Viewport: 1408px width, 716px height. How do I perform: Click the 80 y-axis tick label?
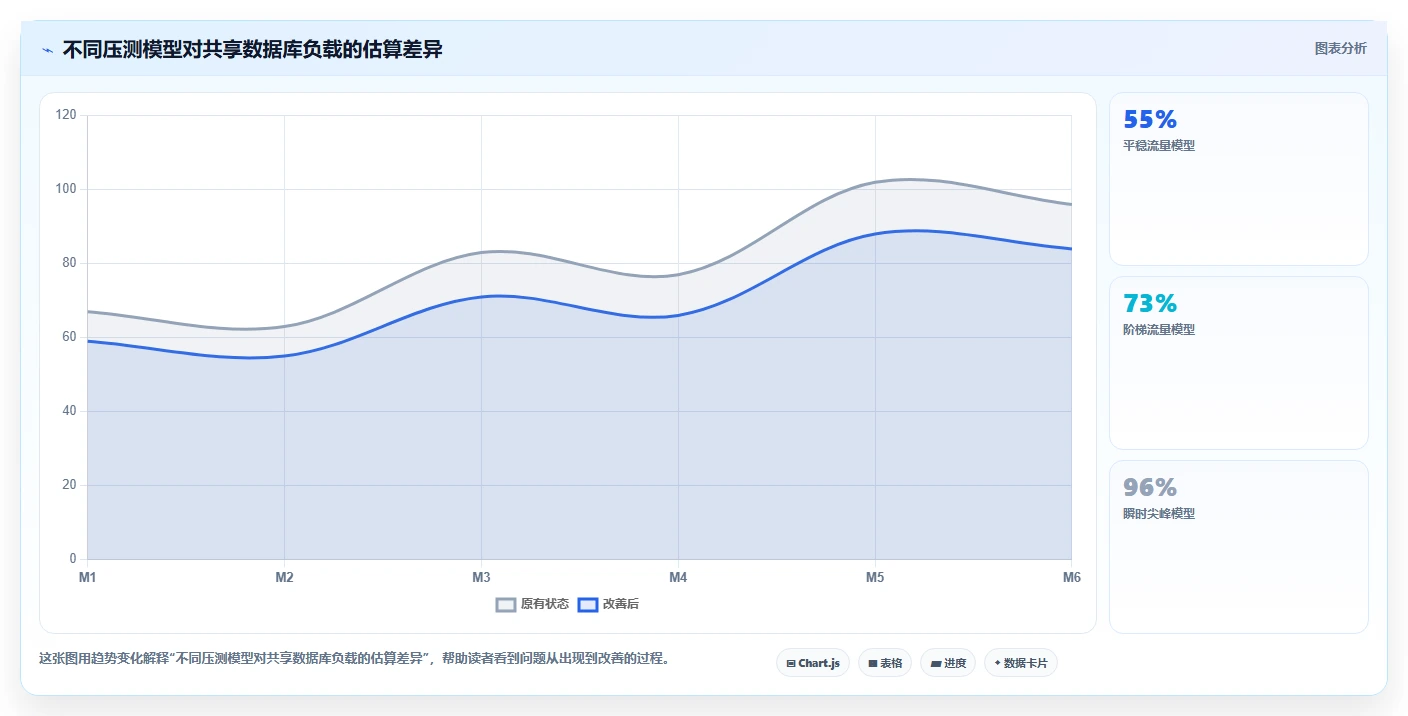69,263
